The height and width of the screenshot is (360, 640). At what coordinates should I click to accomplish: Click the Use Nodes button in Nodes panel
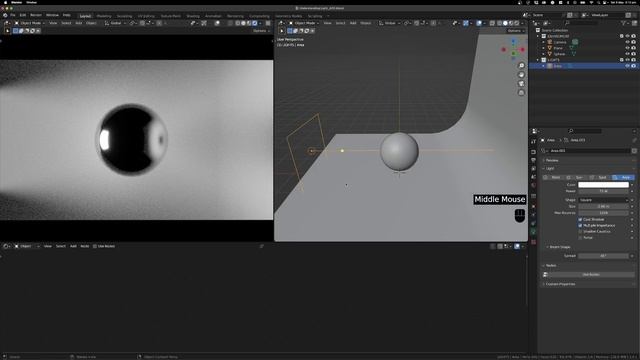(x=591, y=275)
